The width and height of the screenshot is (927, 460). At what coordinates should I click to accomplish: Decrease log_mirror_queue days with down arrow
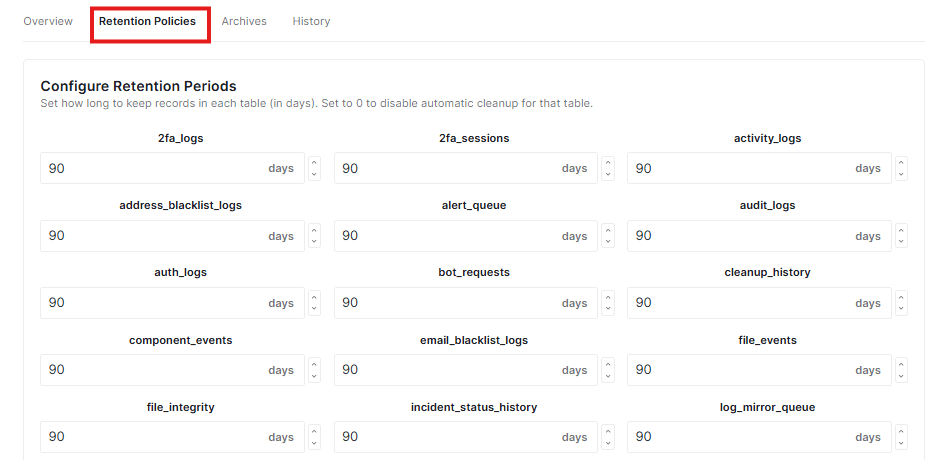click(901, 443)
